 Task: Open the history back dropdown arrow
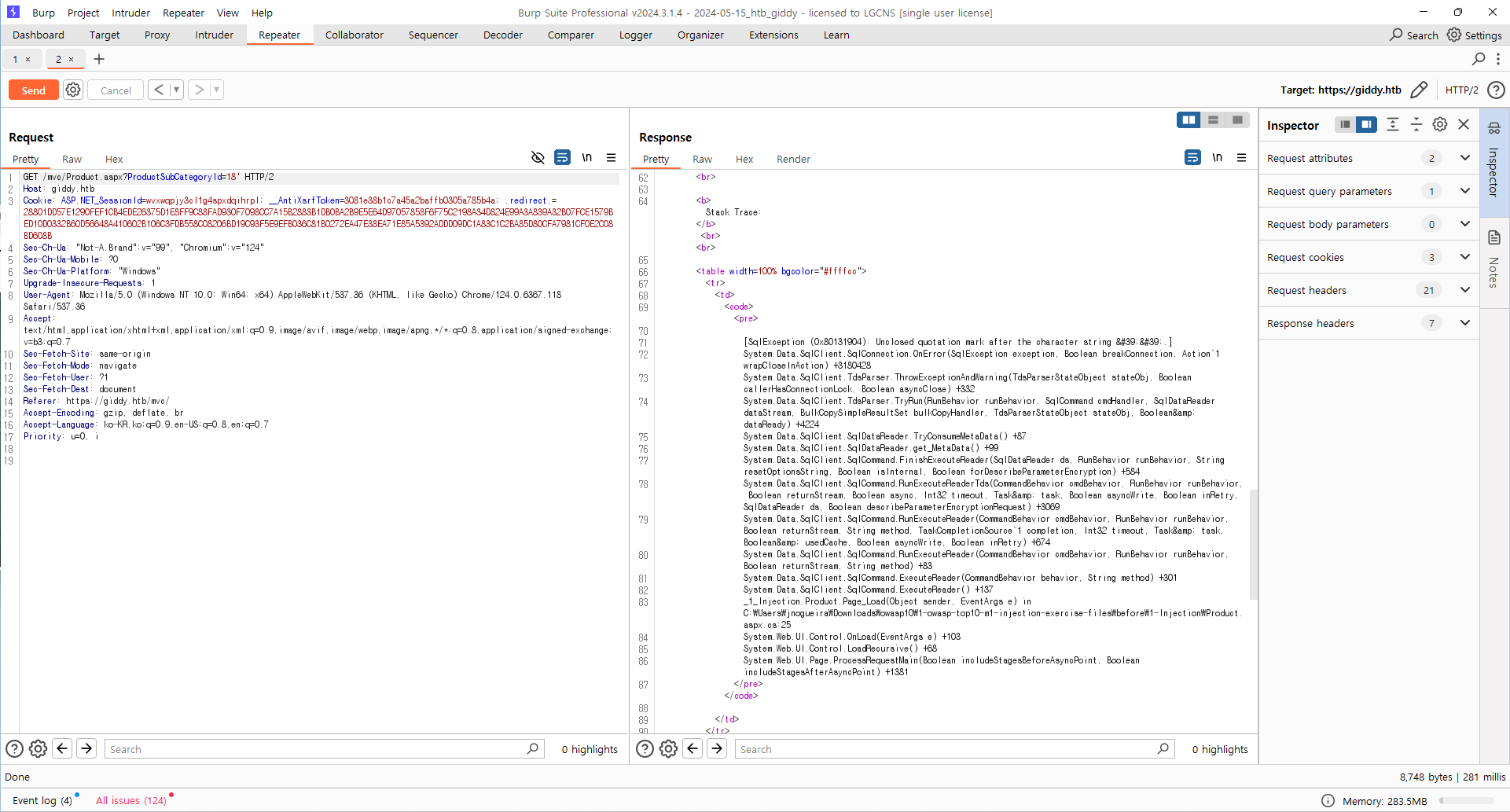pyautogui.click(x=176, y=90)
